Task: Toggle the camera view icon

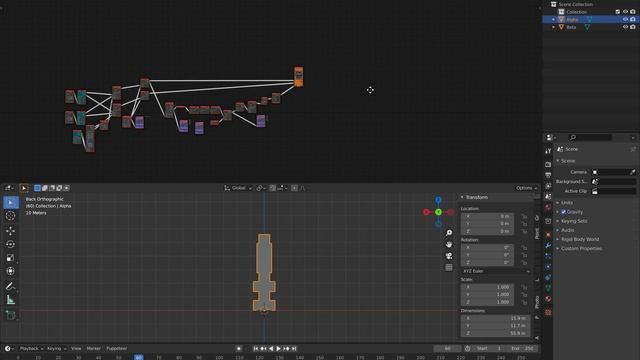Action: pyautogui.click(x=449, y=256)
